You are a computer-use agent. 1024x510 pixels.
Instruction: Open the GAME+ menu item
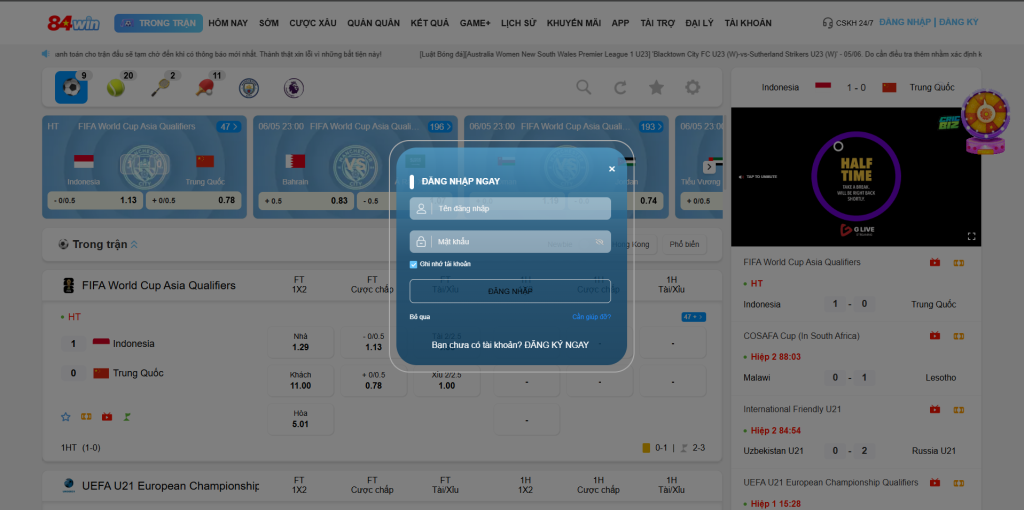pos(475,23)
